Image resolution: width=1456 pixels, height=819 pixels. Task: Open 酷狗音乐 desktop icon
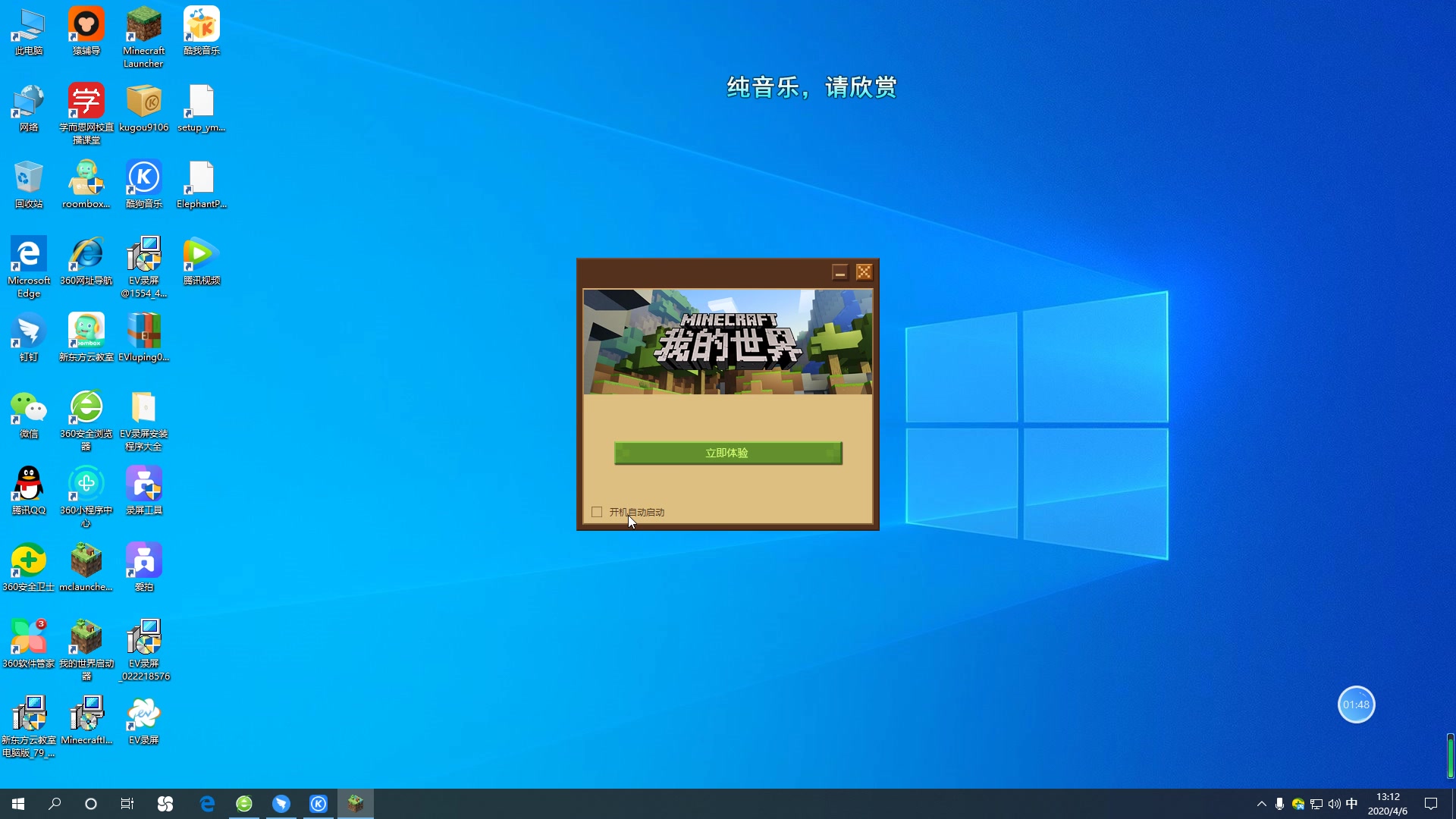pos(144,185)
